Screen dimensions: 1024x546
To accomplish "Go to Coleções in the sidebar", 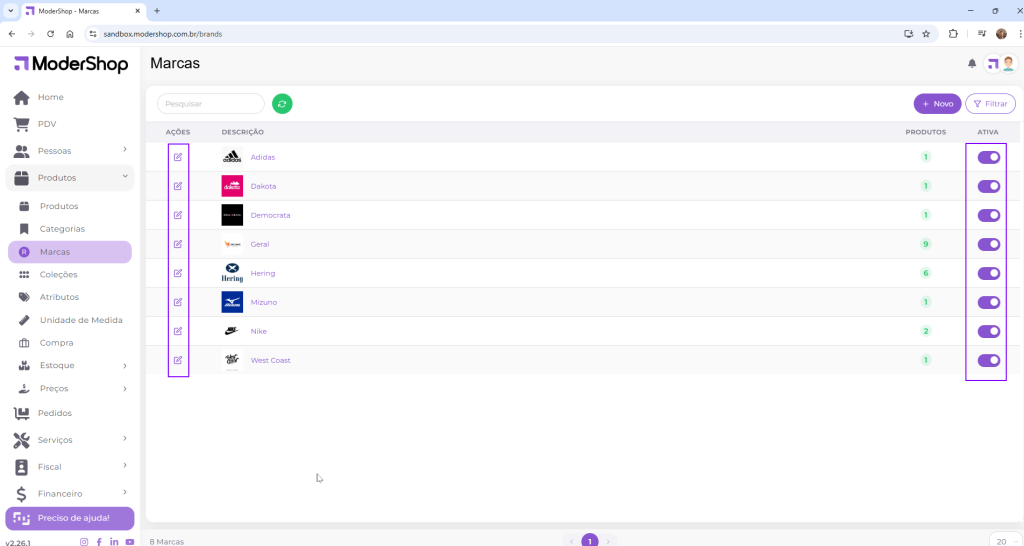I will [58, 274].
